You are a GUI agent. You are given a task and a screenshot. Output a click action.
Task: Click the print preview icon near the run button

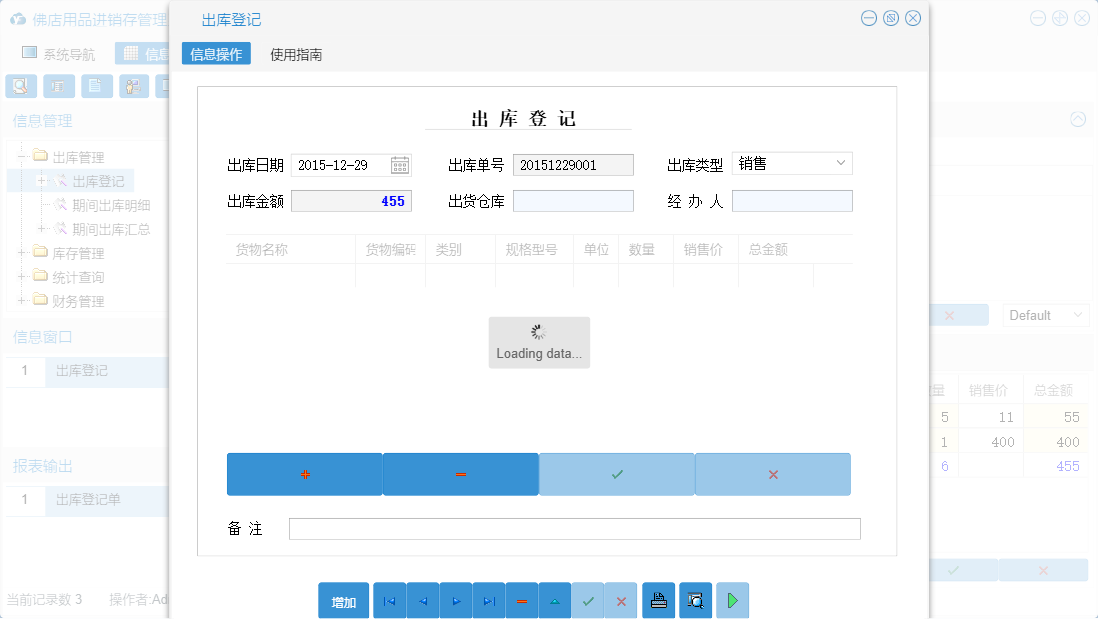point(695,600)
